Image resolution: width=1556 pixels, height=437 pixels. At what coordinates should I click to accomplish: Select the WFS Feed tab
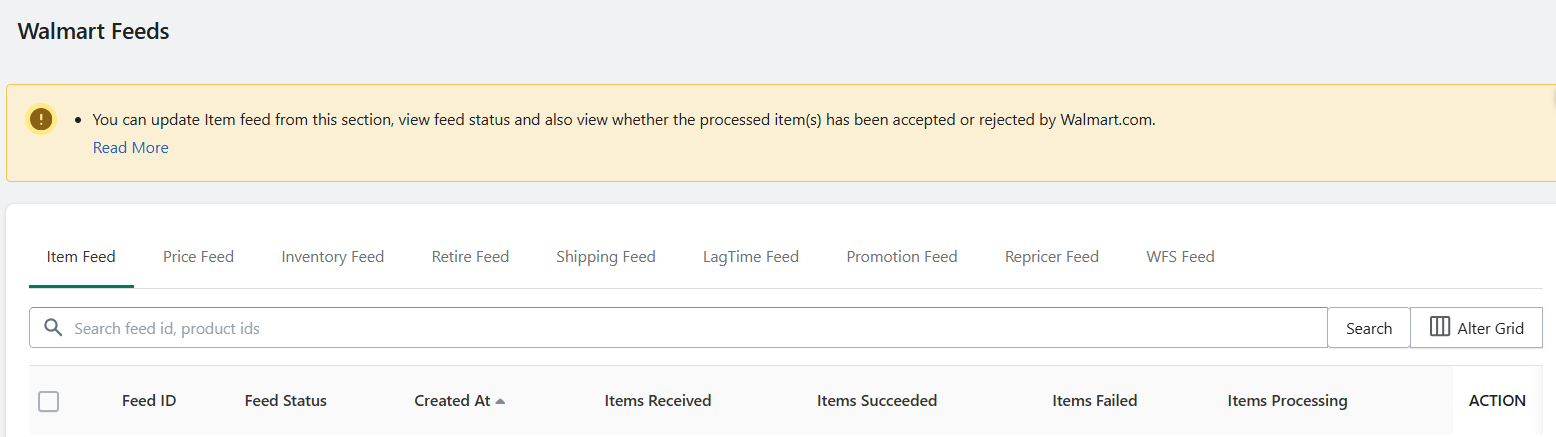pyautogui.click(x=1180, y=257)
